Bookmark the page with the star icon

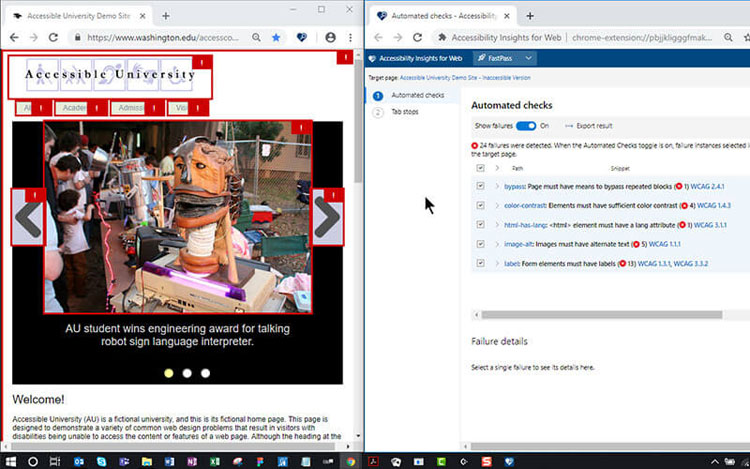pos(277,37)
